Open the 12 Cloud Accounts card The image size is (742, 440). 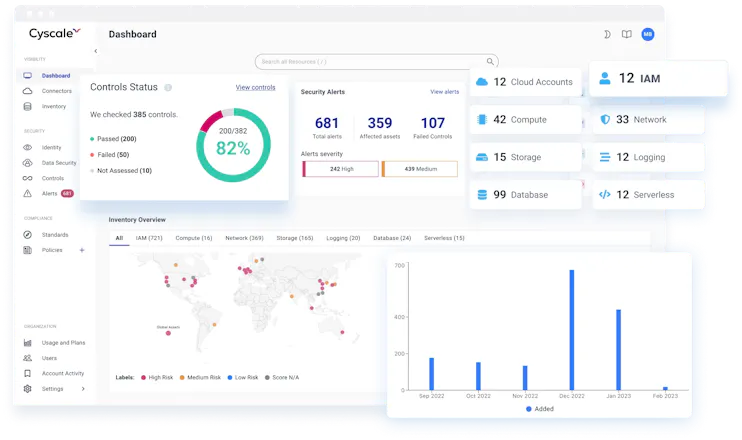coord(525,82)
